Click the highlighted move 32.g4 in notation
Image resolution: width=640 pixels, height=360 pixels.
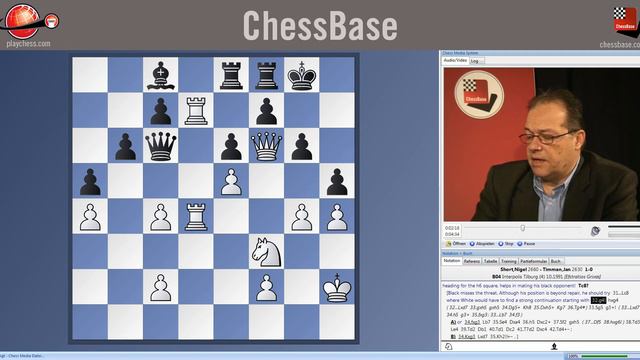[598, 300]
